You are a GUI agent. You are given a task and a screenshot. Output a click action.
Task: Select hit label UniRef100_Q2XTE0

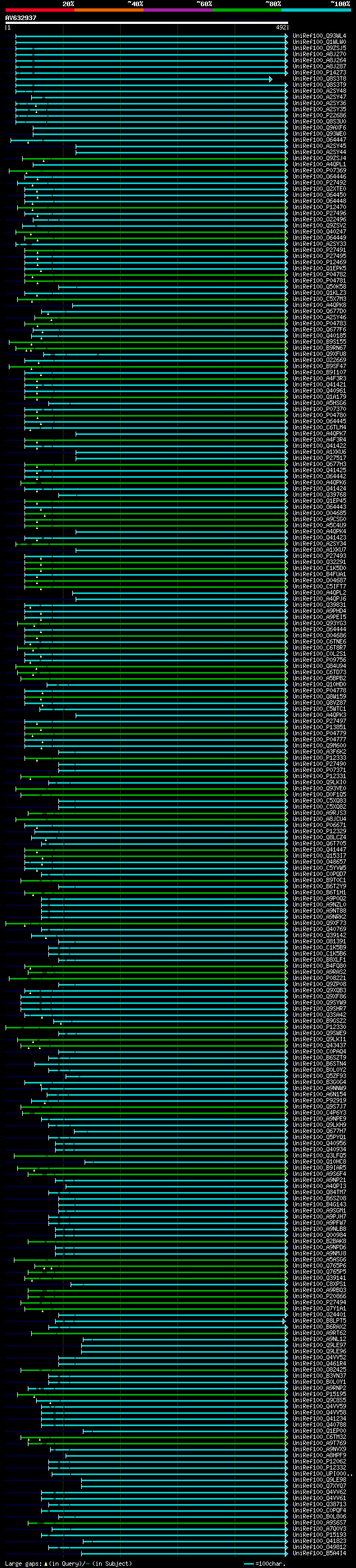tap(319, 189)
